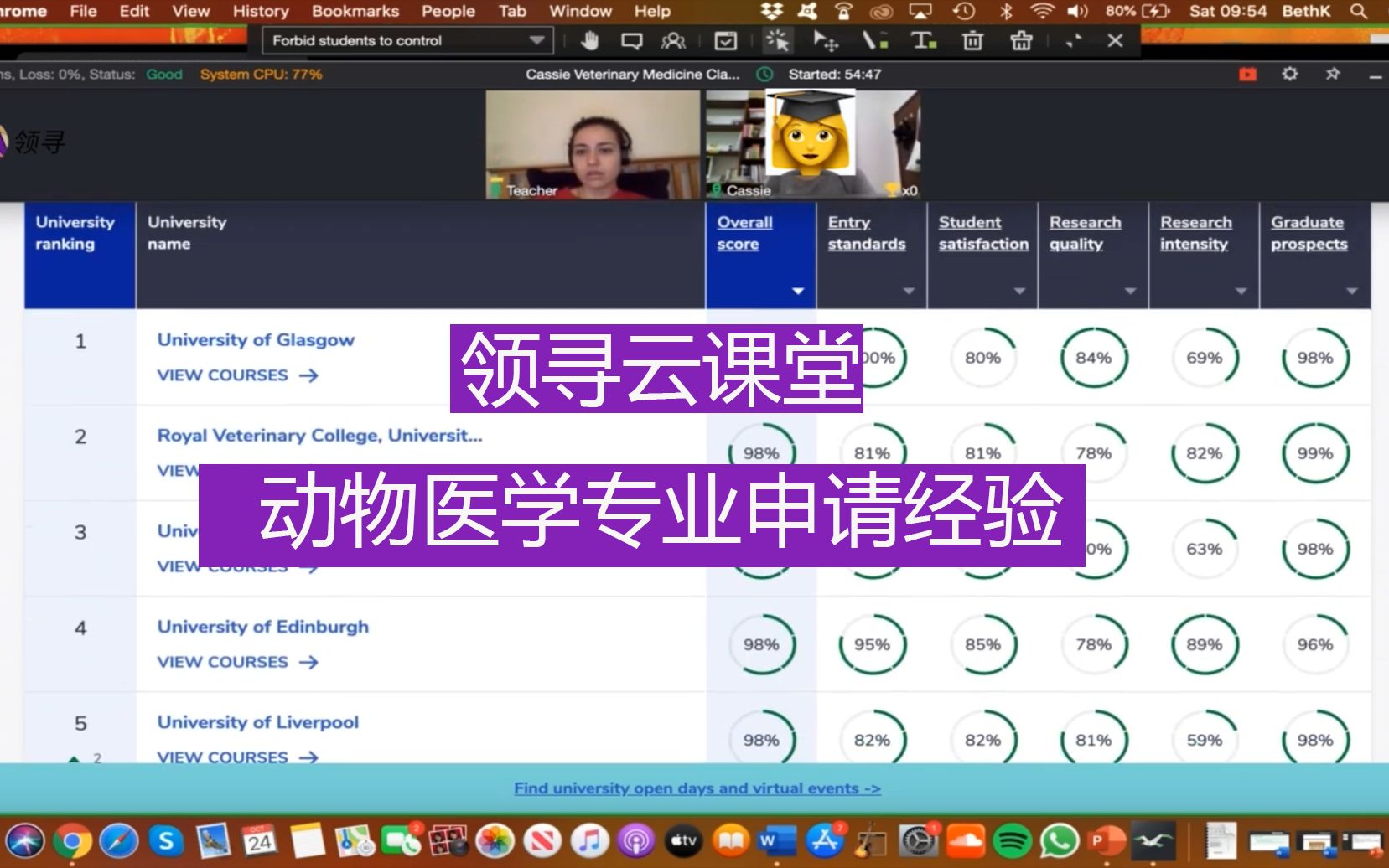Open PowerPoint in the Dock
The height and width of the screenshot is (868, 1389).
(1107, 840)
